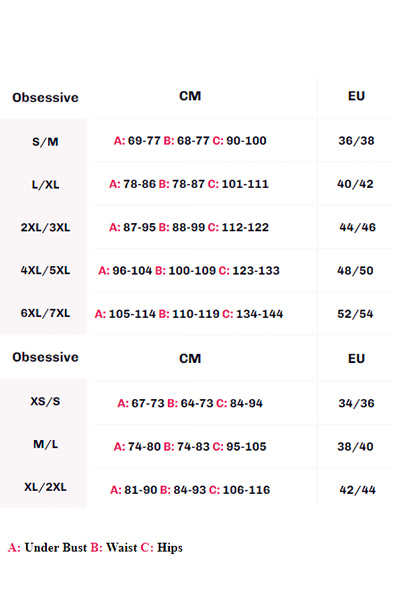Click the 2XL/3XL size label

45,227
